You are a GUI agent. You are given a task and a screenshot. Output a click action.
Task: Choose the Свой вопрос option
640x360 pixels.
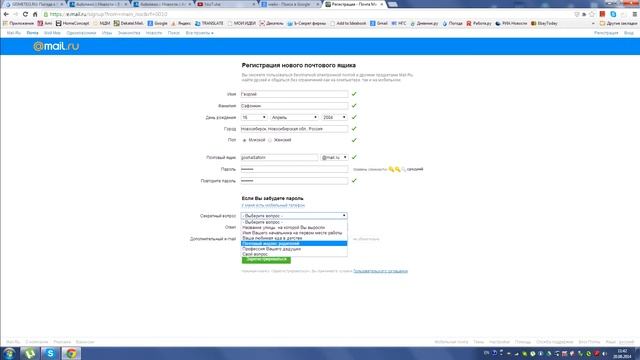point(294,254)
